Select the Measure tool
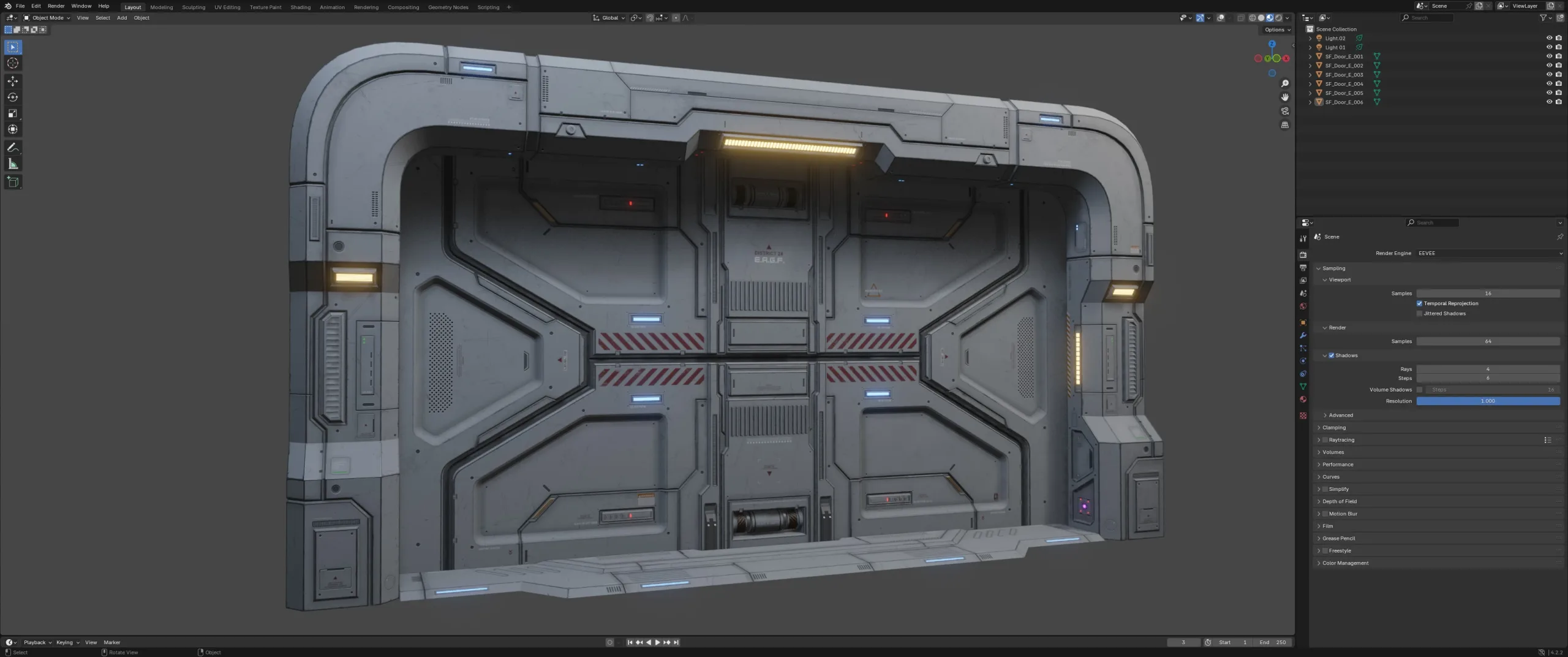The height and width of the screenshot is (657, 1568). click(x=12, y=163)
